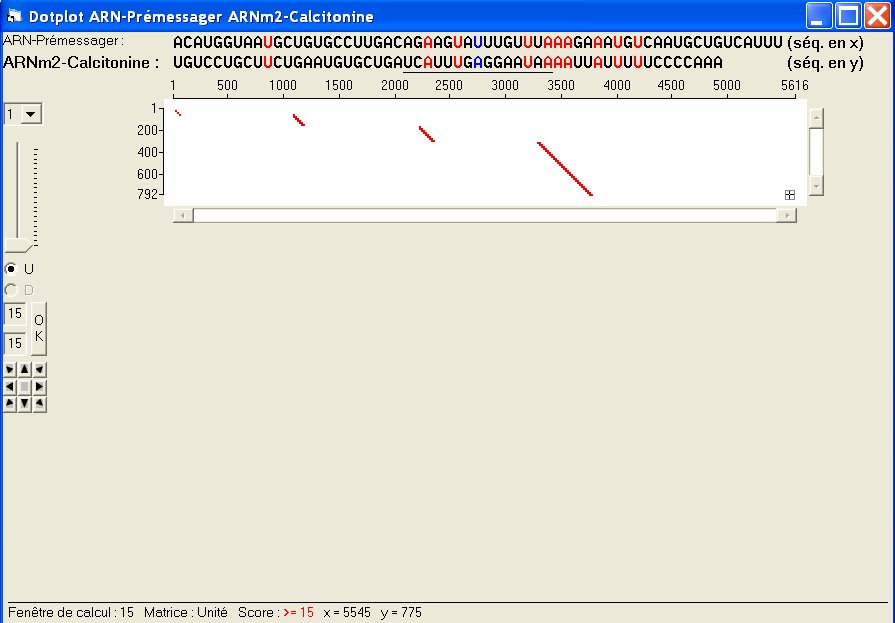Click the top-left diagonal arrow of the pad
The width and height of the screenshot is (895, 623).
(10, 369)
